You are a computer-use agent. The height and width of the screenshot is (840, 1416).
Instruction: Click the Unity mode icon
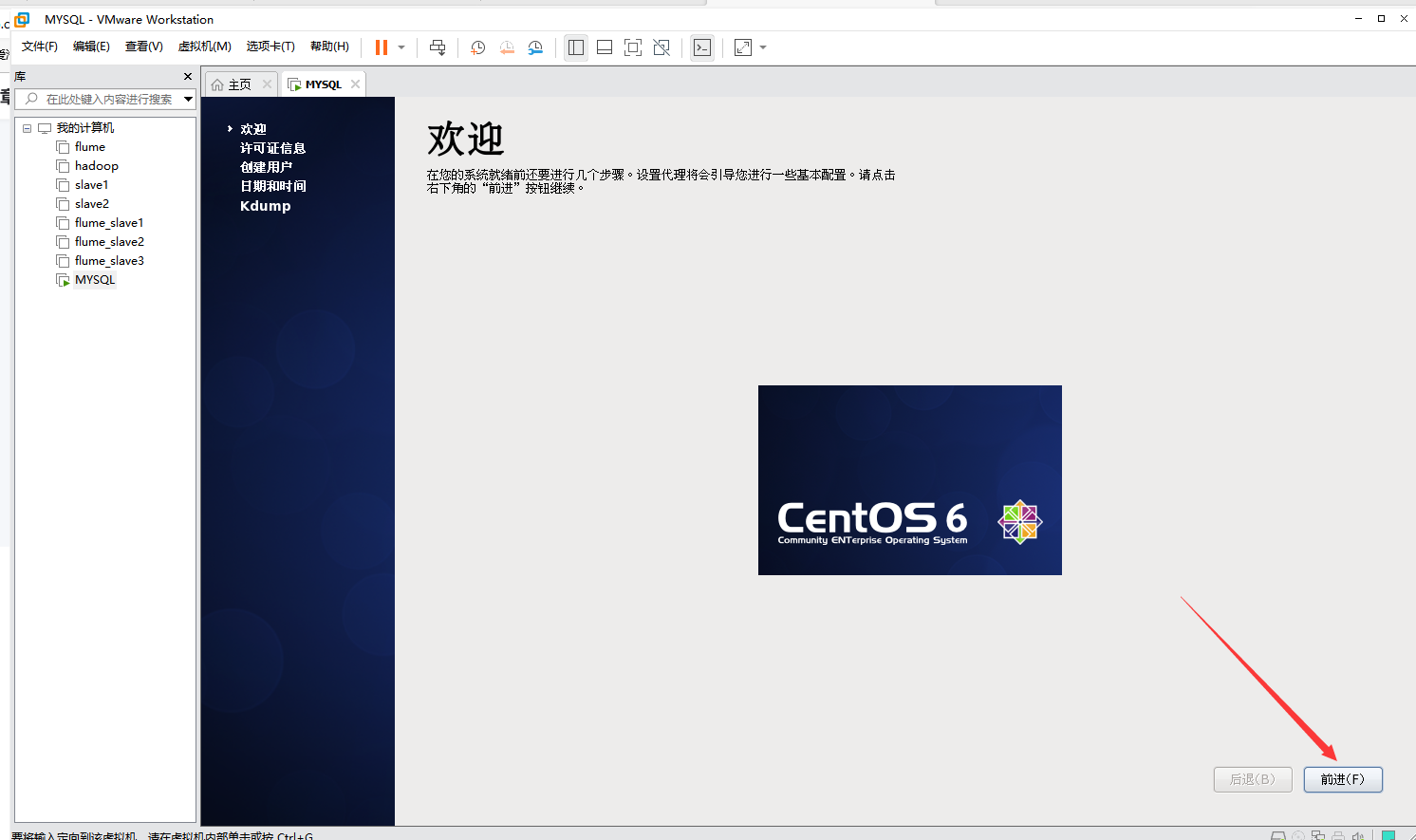point(661,47)
